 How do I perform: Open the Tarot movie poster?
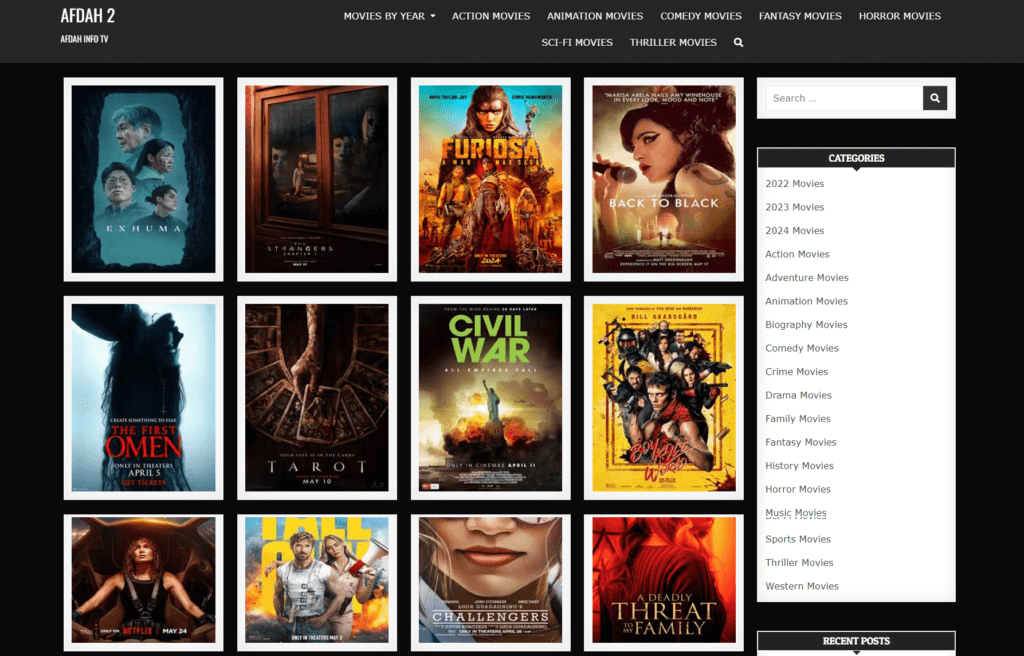pyautogui.click(x=317, y=397)
